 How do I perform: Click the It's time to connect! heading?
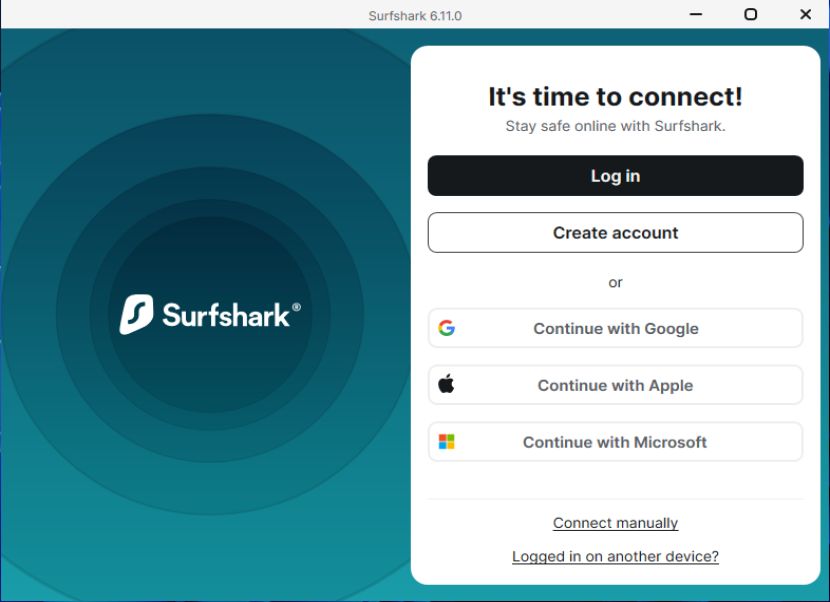(615, 97)
